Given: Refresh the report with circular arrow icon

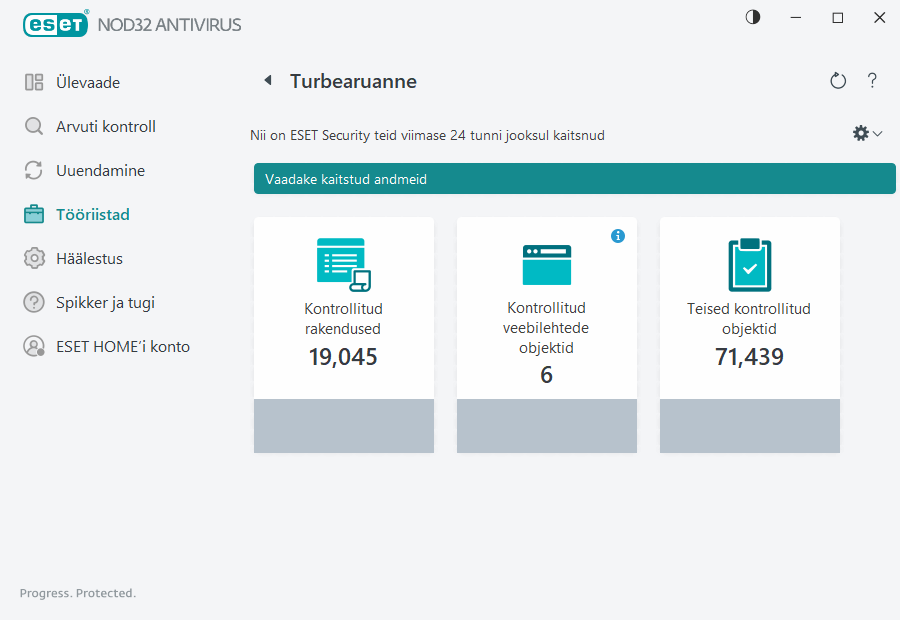Looking at the screenshot, I should point(838,81).
